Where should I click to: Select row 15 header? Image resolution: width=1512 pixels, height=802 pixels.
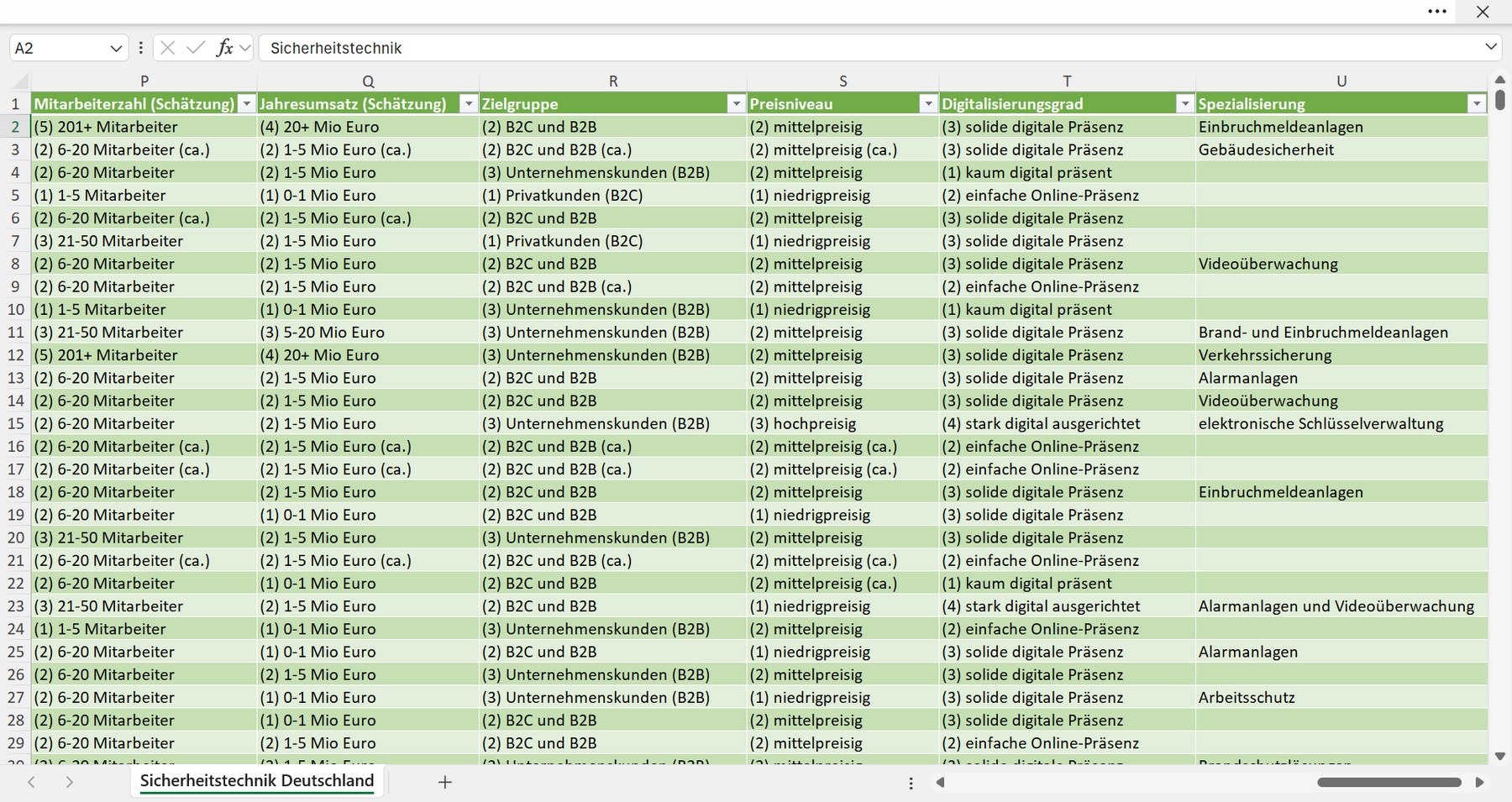[15, 423]
